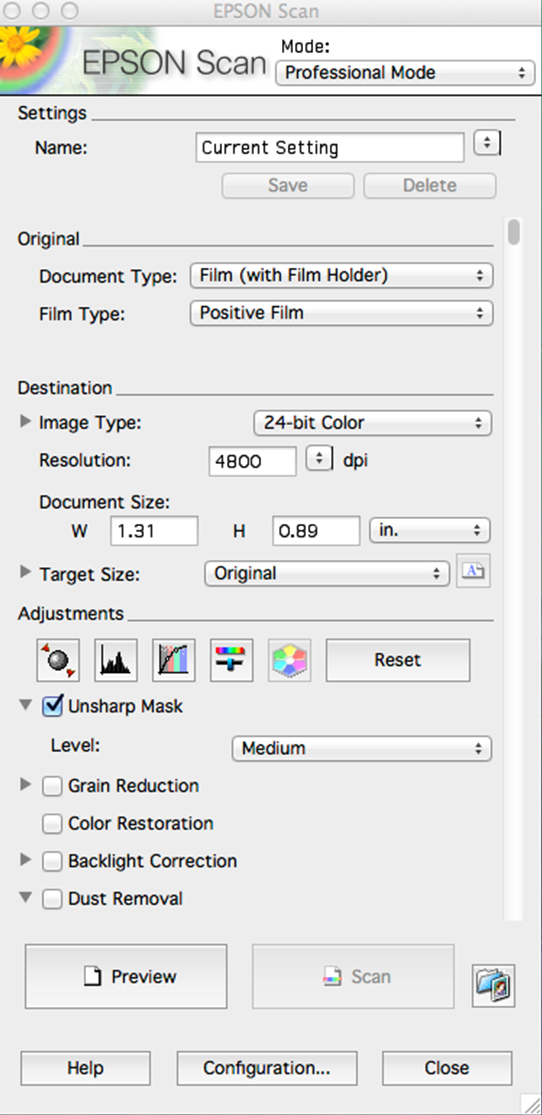Enable the Color Restoration checkbox

pyautogui.click(x=52, y=824)
